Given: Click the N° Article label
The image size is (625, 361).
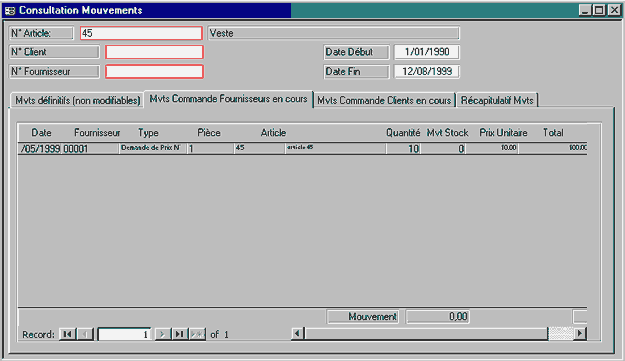Looking at the screenshot, I should pyautogui.click(x=41, y=33).
